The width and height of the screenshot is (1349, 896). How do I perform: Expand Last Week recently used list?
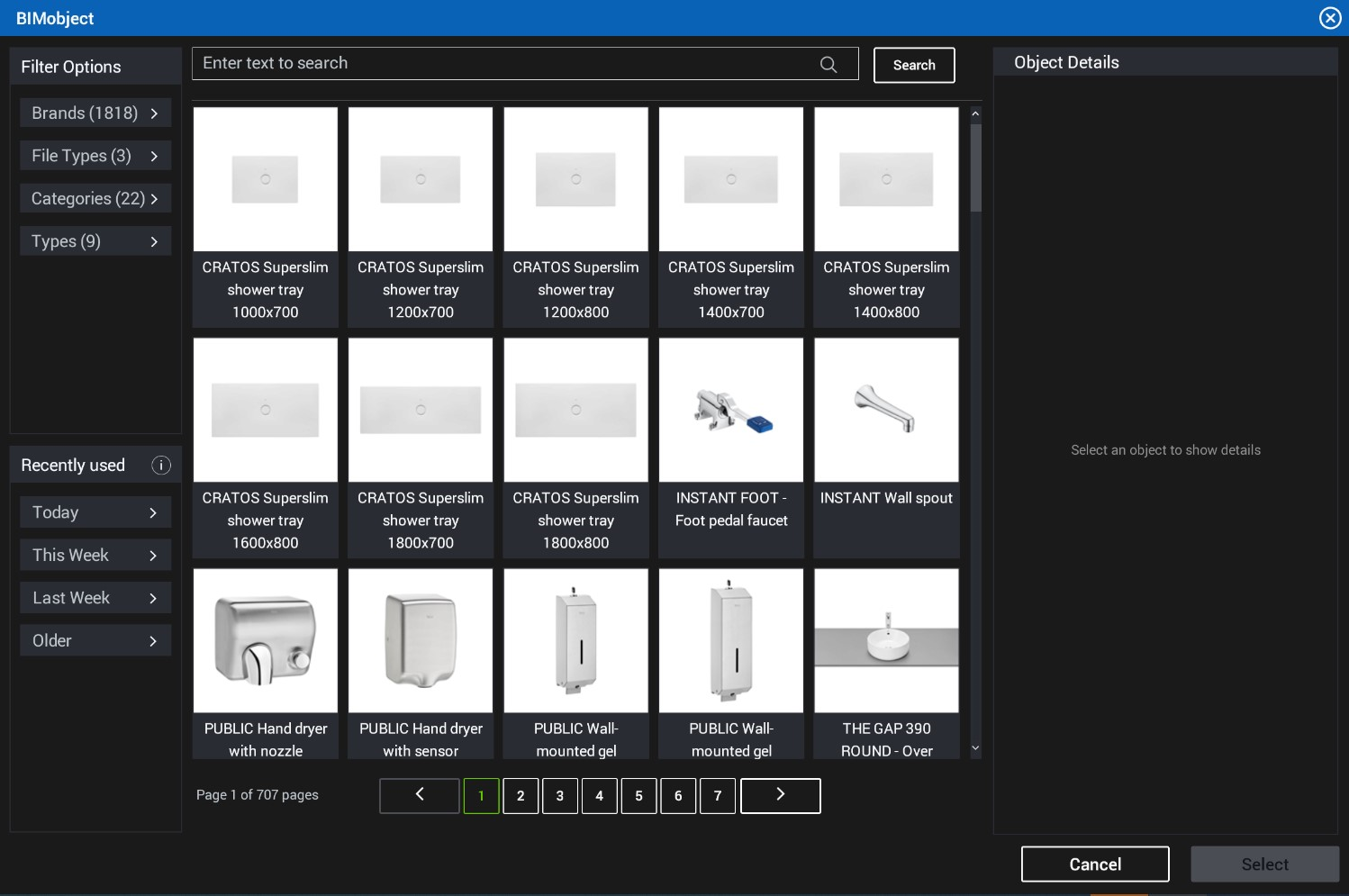95,598
